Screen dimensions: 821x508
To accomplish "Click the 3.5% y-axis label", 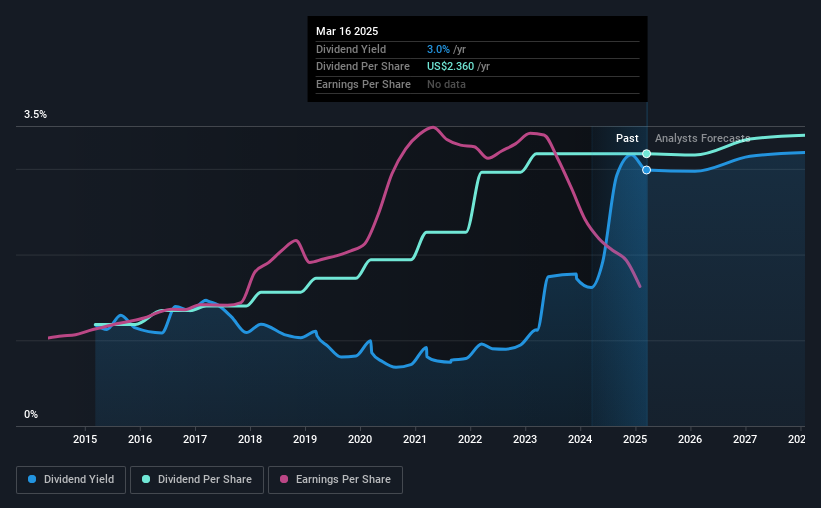I will (35, 114).
